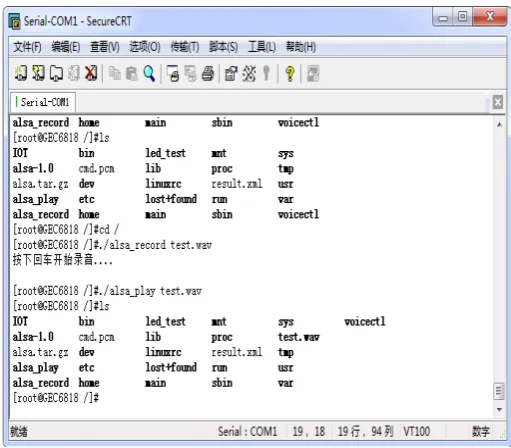The image size is (511, 448).
Task: Click the Copy toolbar icon
Action: (115, 73)
